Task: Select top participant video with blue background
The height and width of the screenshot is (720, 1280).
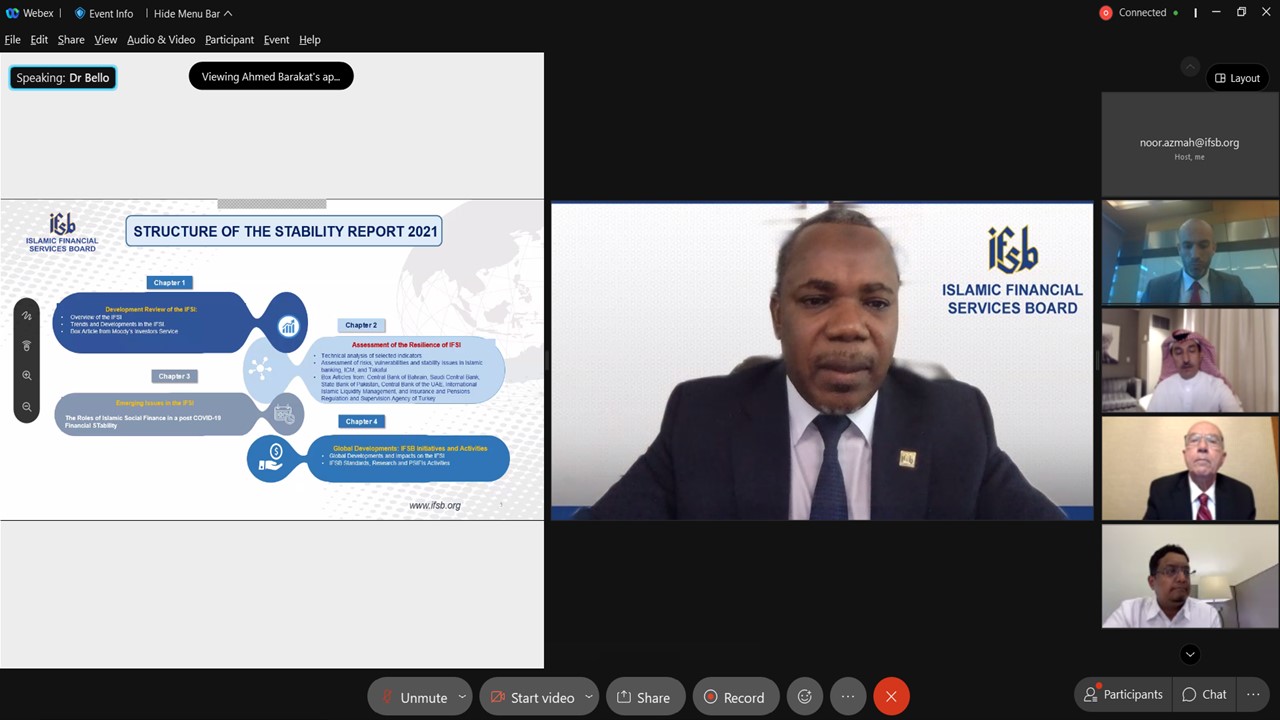Action: point(1190,252)
